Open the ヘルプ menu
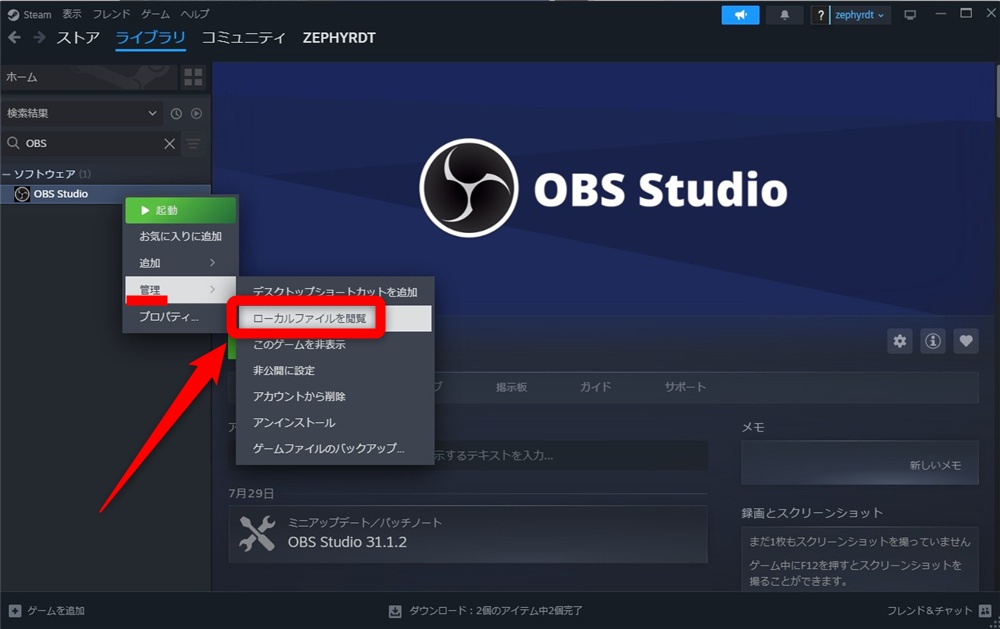The height and width of the screenshot is (629, 1000). [x=195, y=14]
